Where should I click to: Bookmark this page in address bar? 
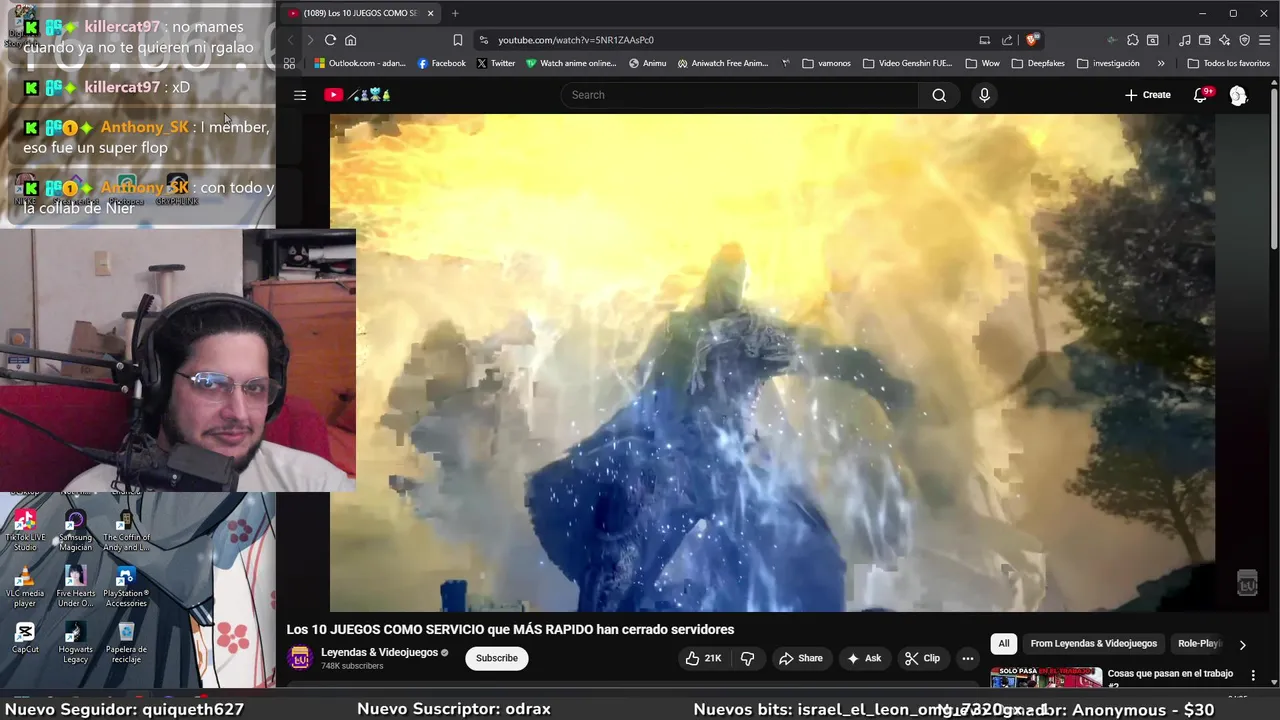[457, 40]
